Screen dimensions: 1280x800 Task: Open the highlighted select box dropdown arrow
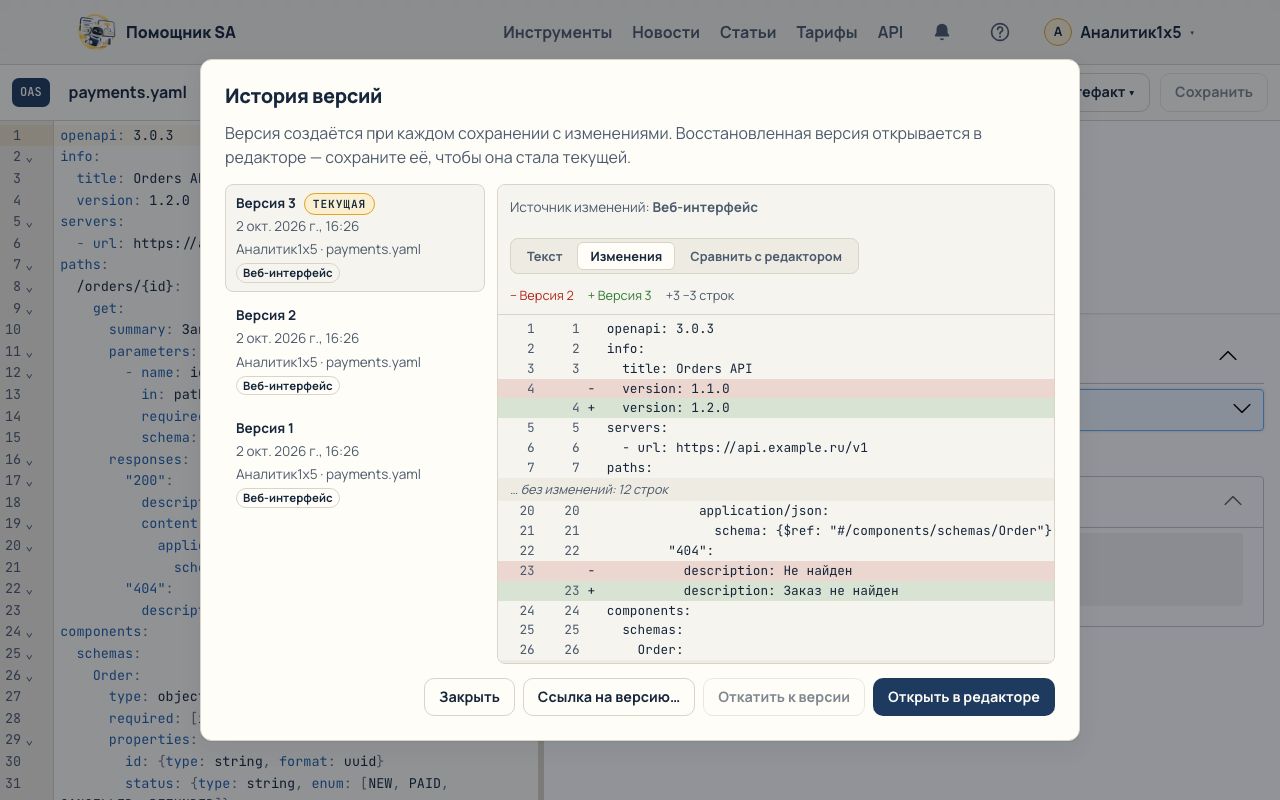click(1241, 409)
